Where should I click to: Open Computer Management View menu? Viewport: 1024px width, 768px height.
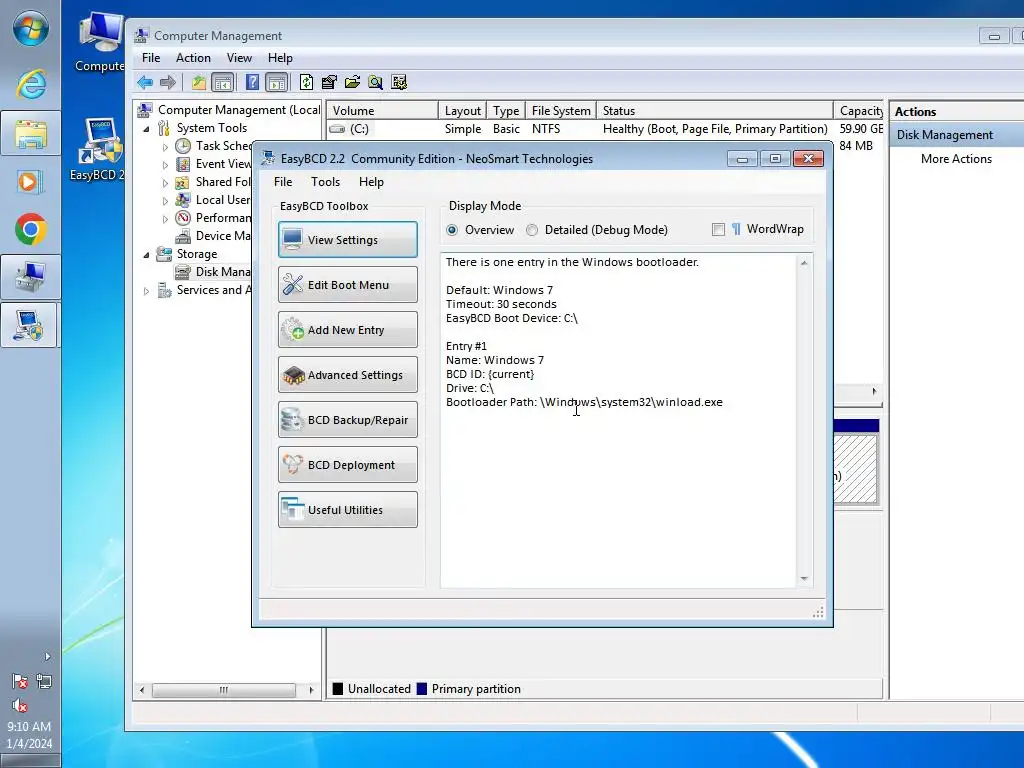[239, 57]
